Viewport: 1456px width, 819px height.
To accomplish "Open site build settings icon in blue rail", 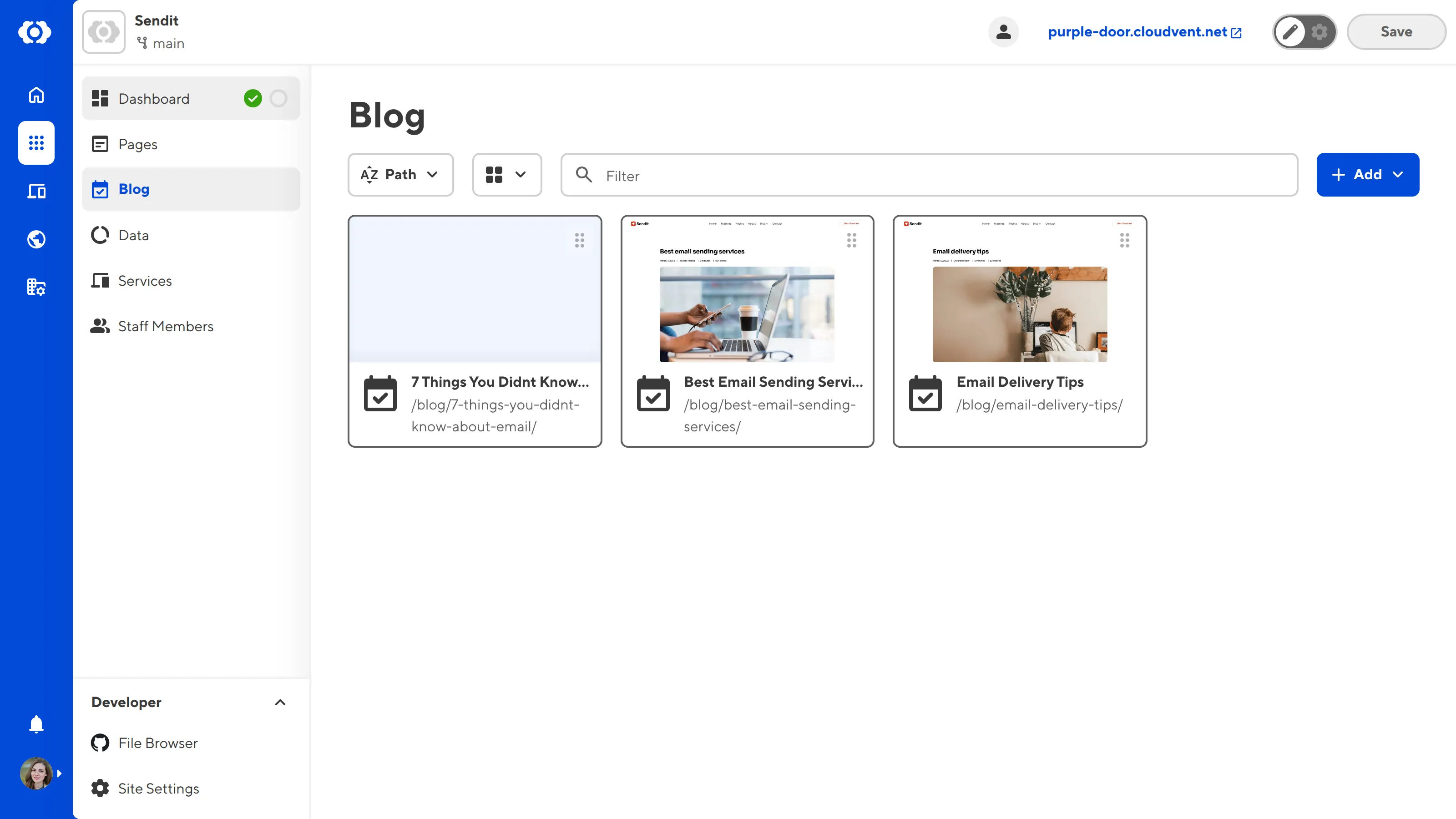I will point(35,287).
